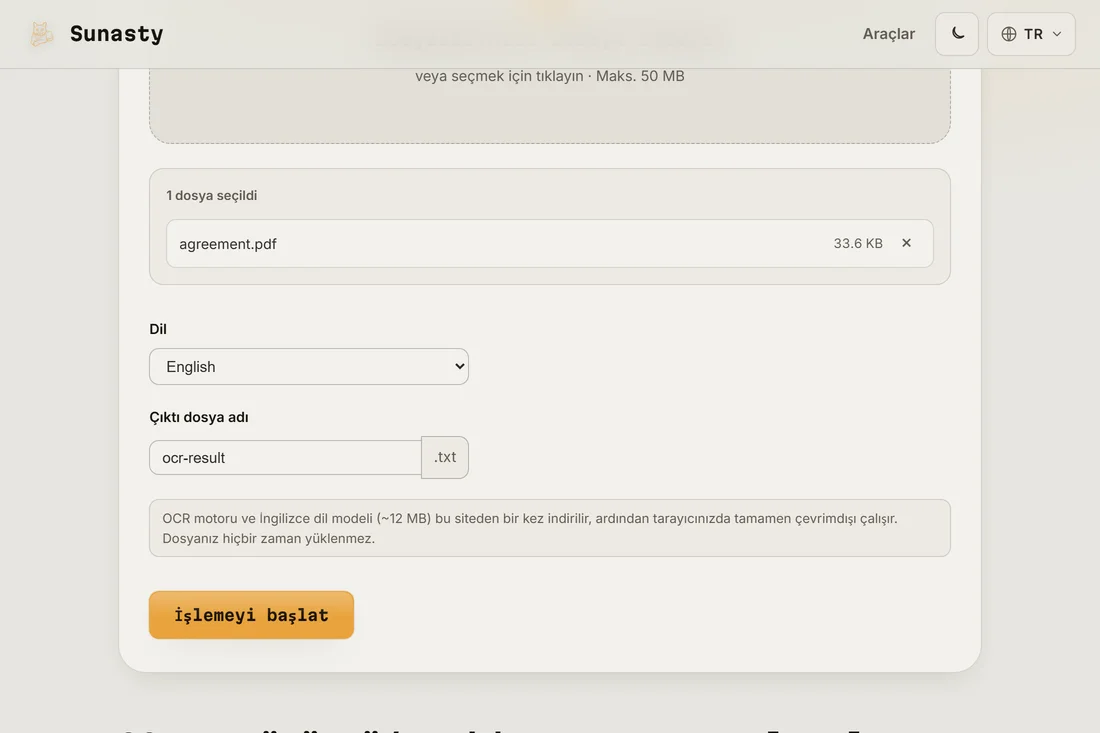Click the Çıktı dosya adı label
This screenshot has height=733, width=1100.
point(199,417)
